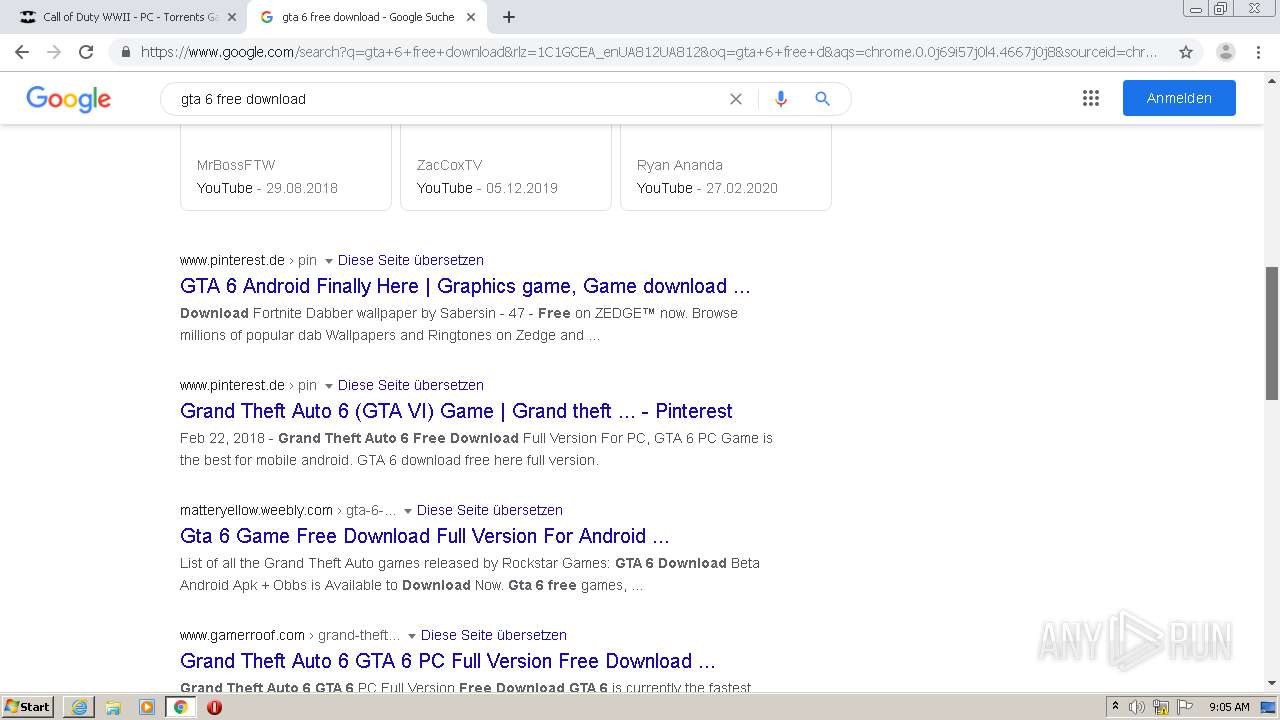Open the Windows Start menu
Screen dimensions: 1280x720
tap(28, 707)
